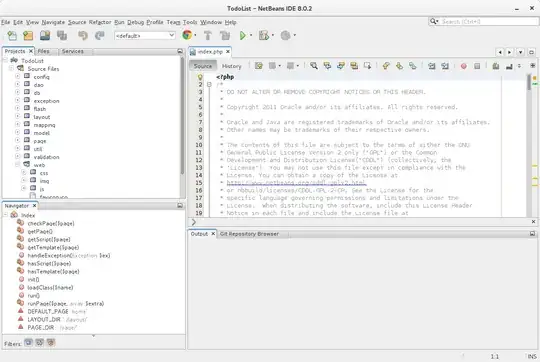Open the Tools menu
The image size is (540, 362).
click(190, 22)
